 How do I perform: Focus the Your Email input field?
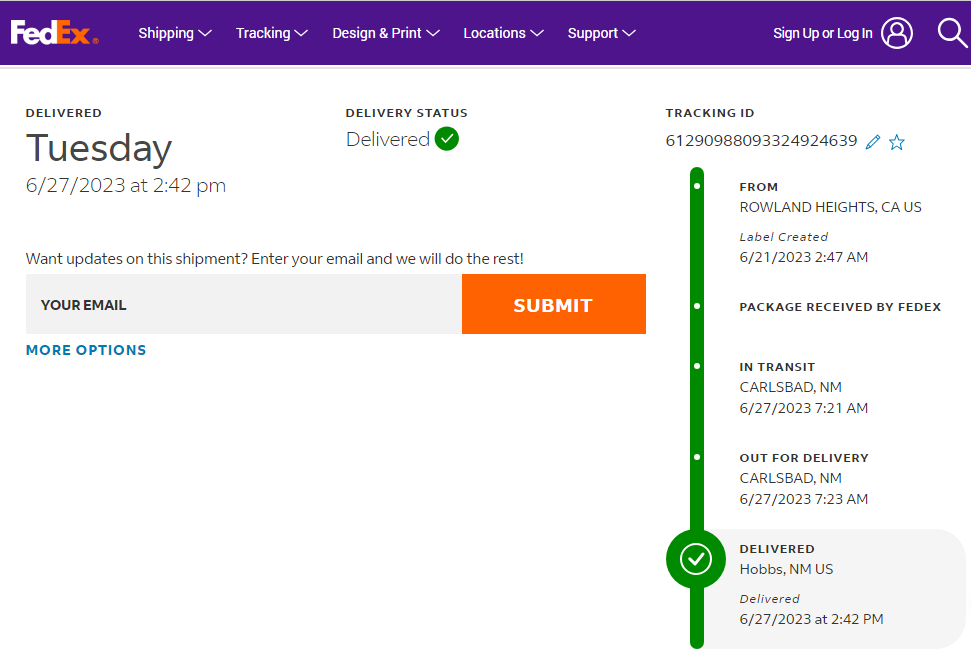(243, 305)
